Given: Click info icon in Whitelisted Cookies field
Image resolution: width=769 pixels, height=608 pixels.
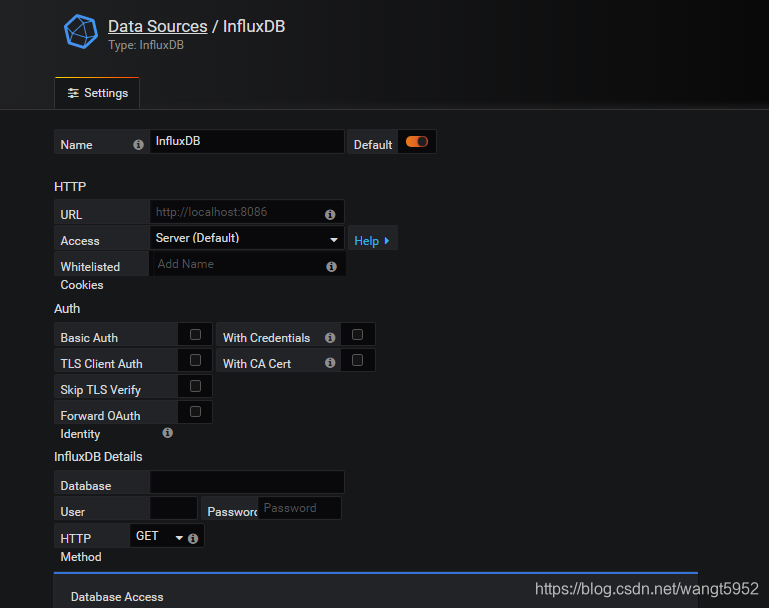Looking at the screenshot, I should click(332, 266).
